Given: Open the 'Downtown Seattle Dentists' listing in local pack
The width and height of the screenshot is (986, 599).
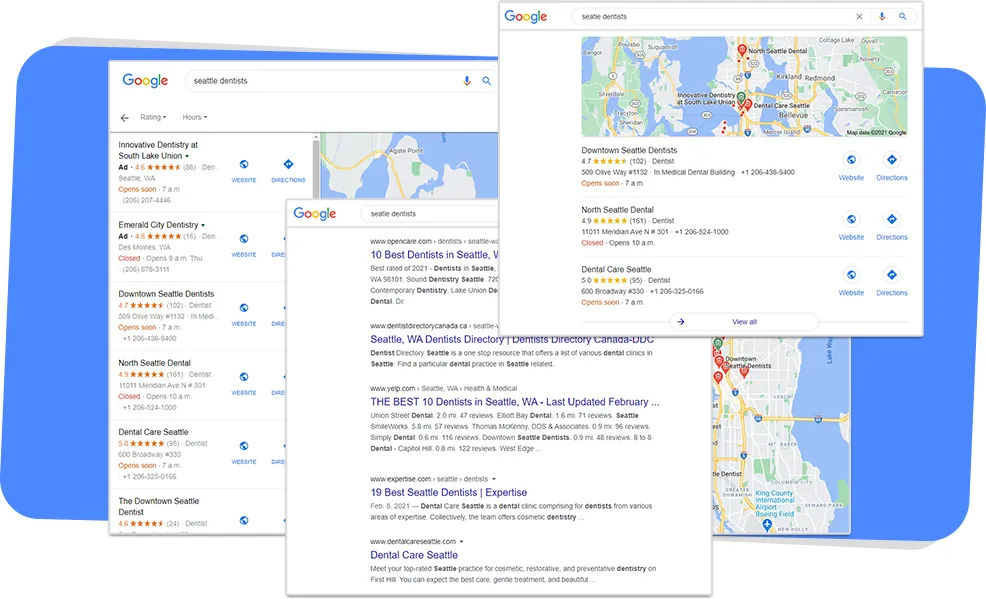Looking at the screenshot, I should pyautogui.click(x=629, y=151).
